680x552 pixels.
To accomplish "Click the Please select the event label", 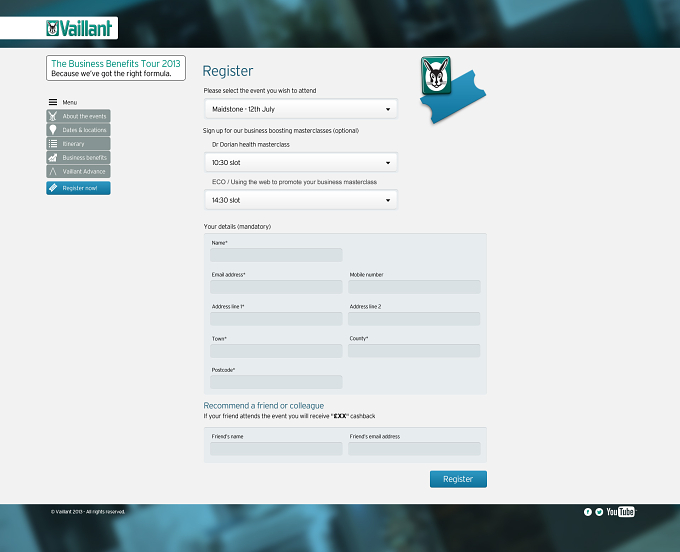I will (260, 91).
